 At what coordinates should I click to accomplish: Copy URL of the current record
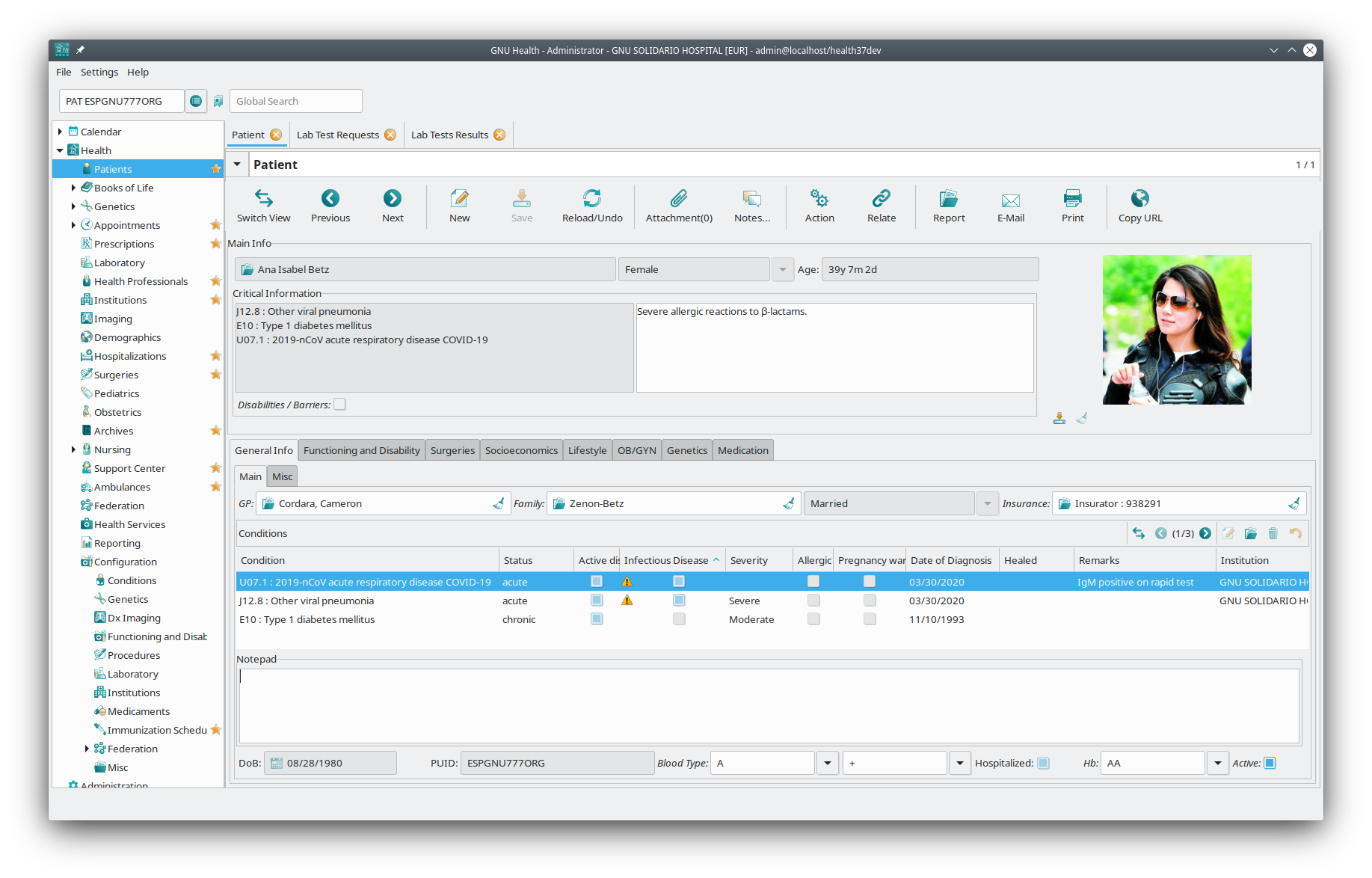[1139, 206]
